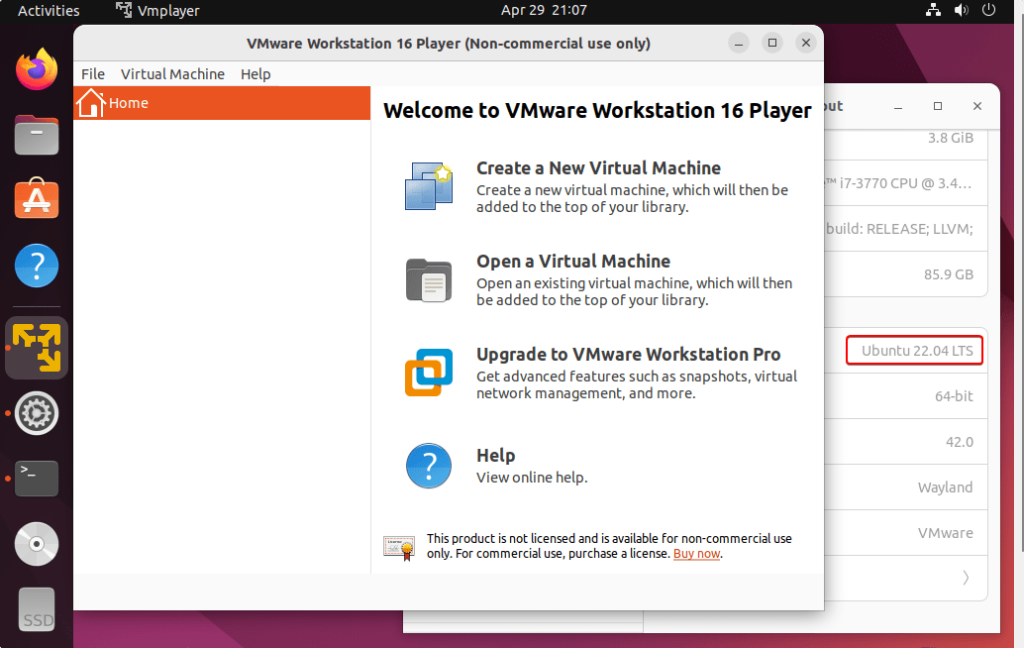Screen dimensions: 1024x648
Task: Click the license notice icon at window bottom
Action: coord(400,545)
